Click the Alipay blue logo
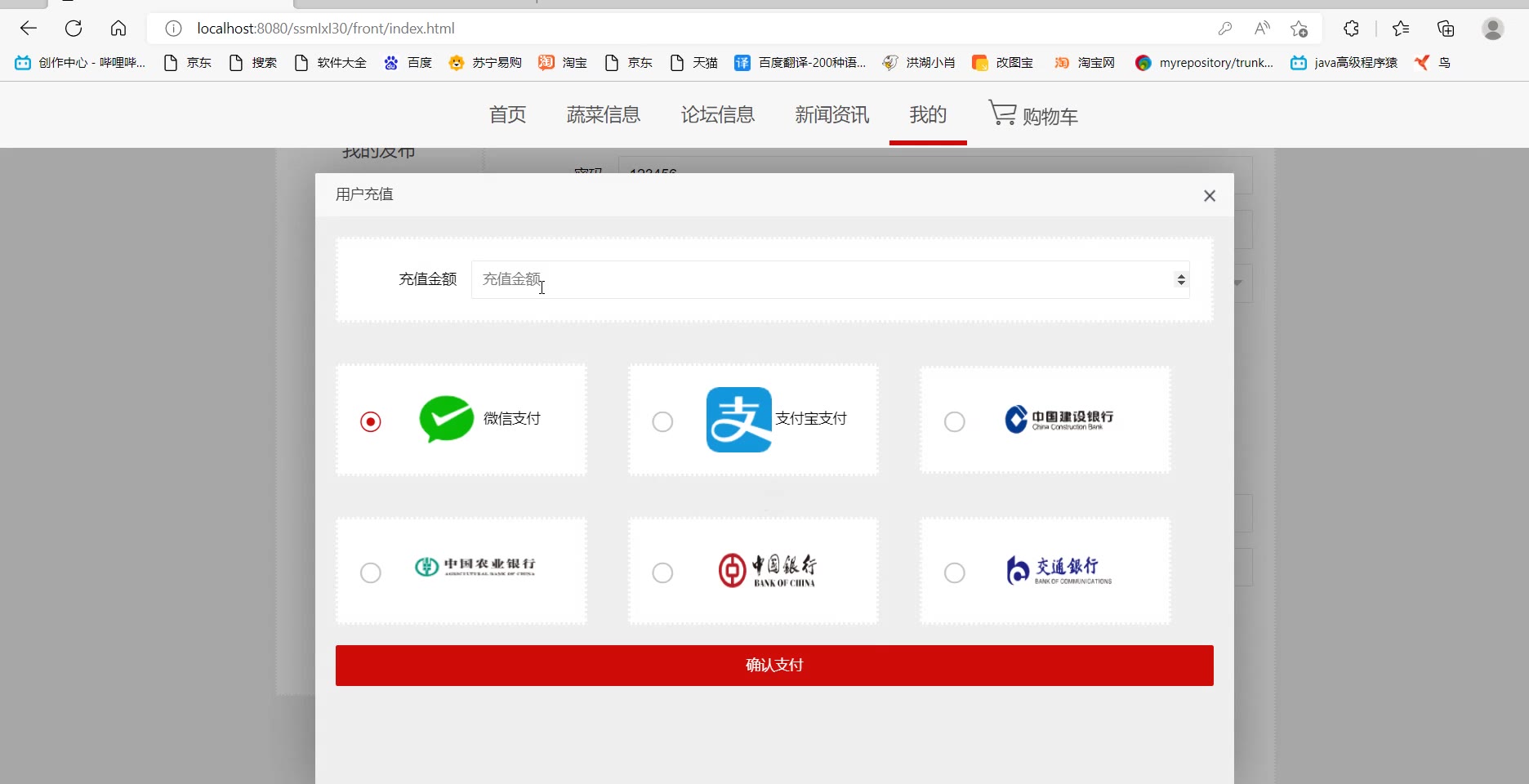1529x784 pixels. tap(738, 420)
